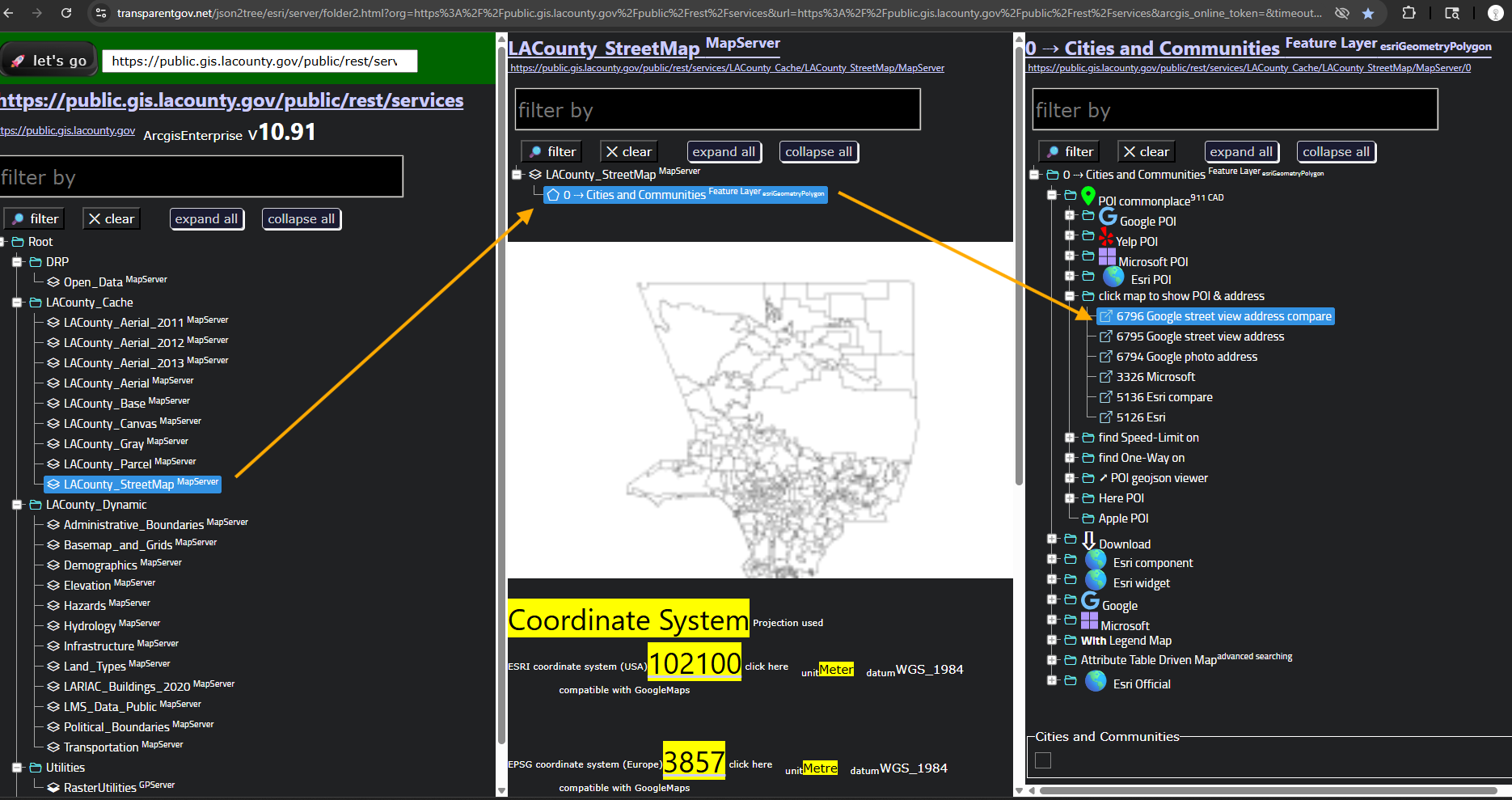Click folder icon beside LACounty_Dynamic
This screenshot has width=1512, height=800.
click(36, 505)
